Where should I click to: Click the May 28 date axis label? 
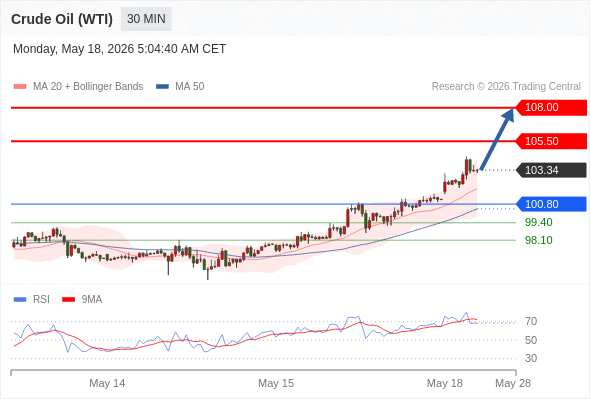(x=513, y=383)
